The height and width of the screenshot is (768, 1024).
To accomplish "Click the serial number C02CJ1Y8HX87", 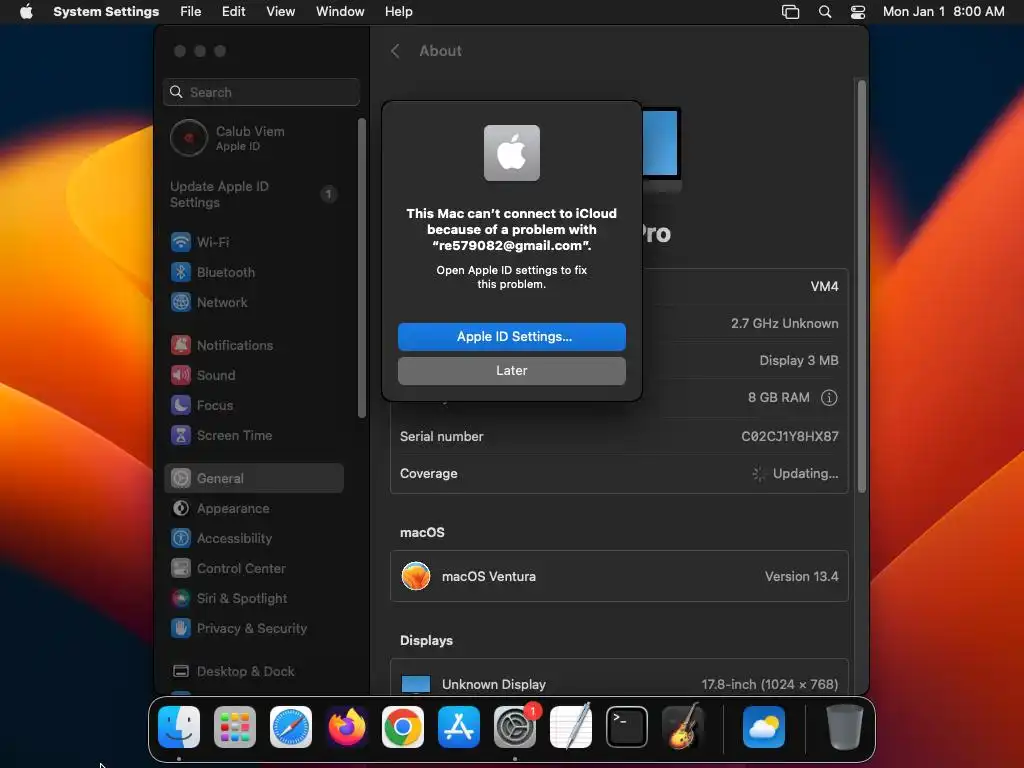I will point(790,436).
